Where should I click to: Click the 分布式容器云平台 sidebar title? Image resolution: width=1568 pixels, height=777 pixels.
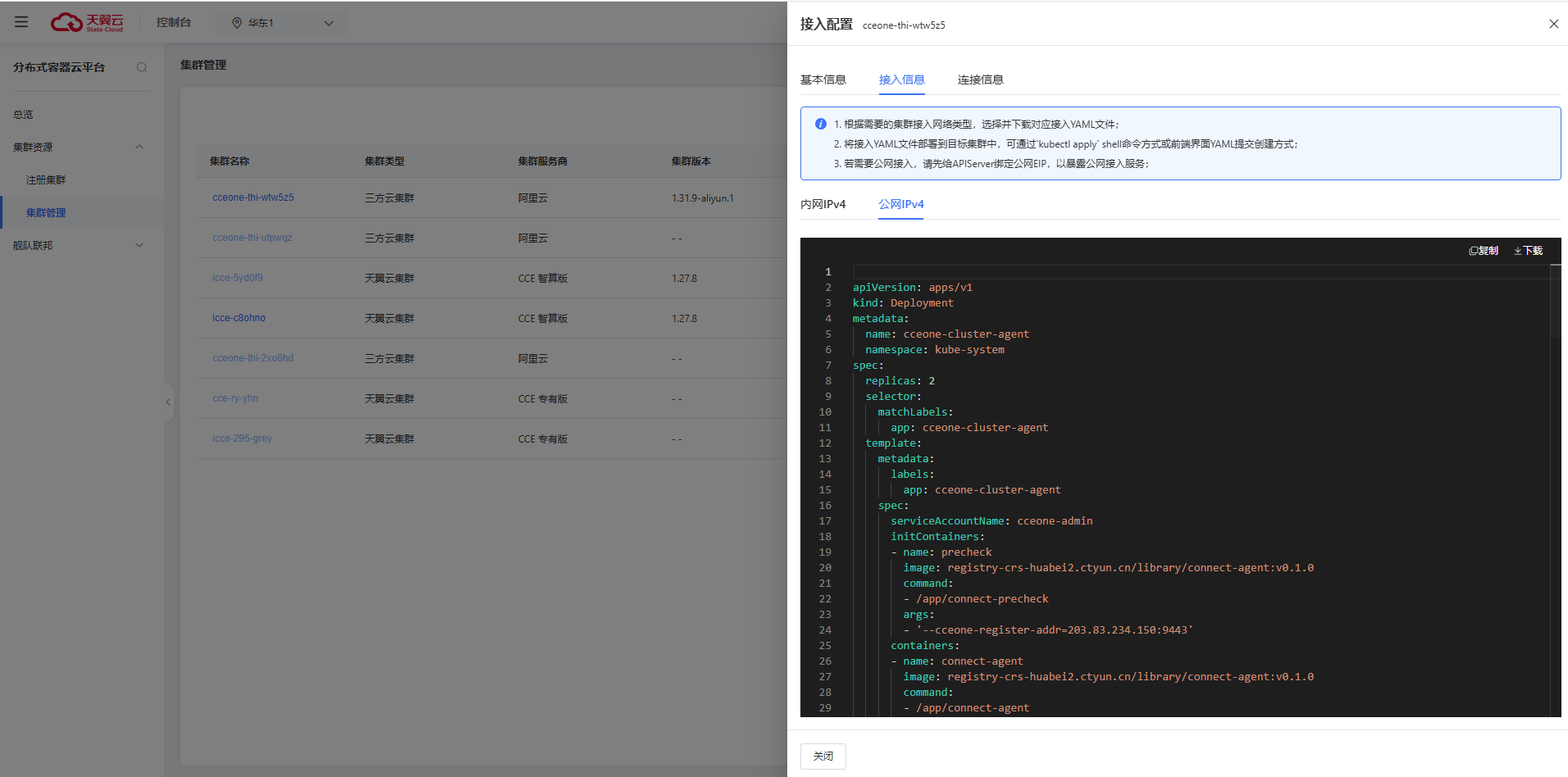click(59, 67)
